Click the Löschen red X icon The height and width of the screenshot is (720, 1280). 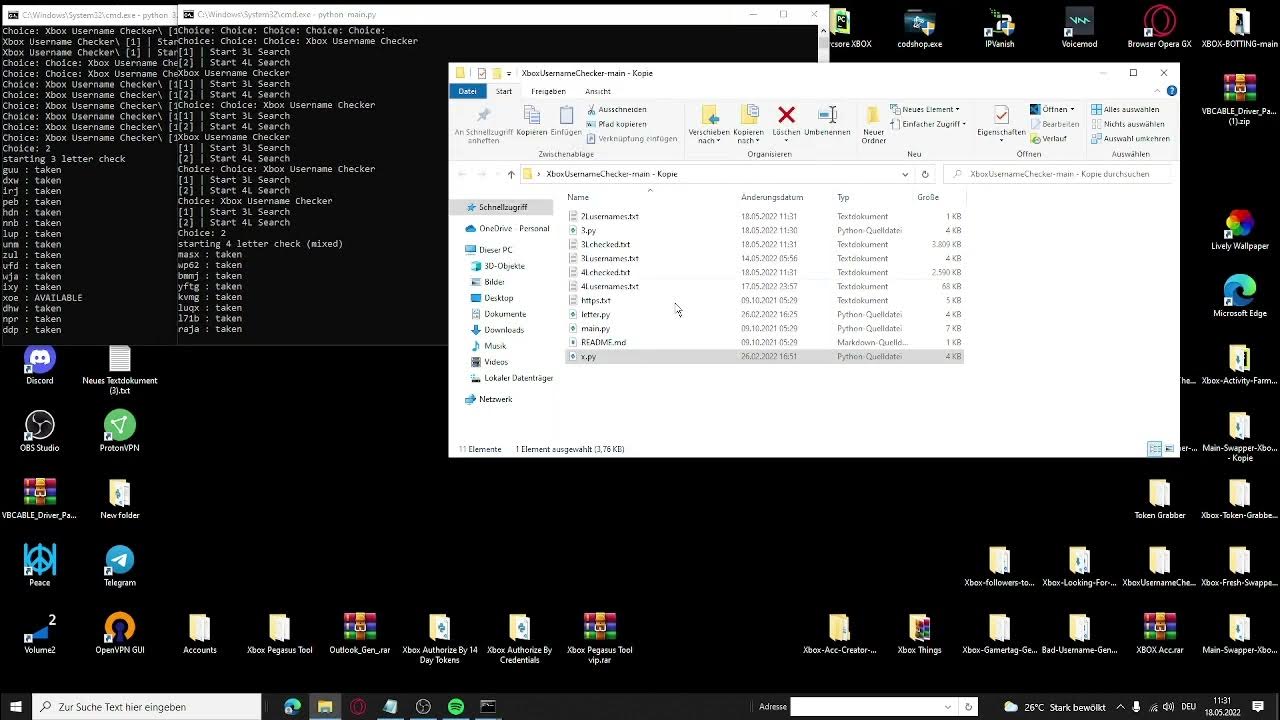pyautogui.click(x=786, y=114)
